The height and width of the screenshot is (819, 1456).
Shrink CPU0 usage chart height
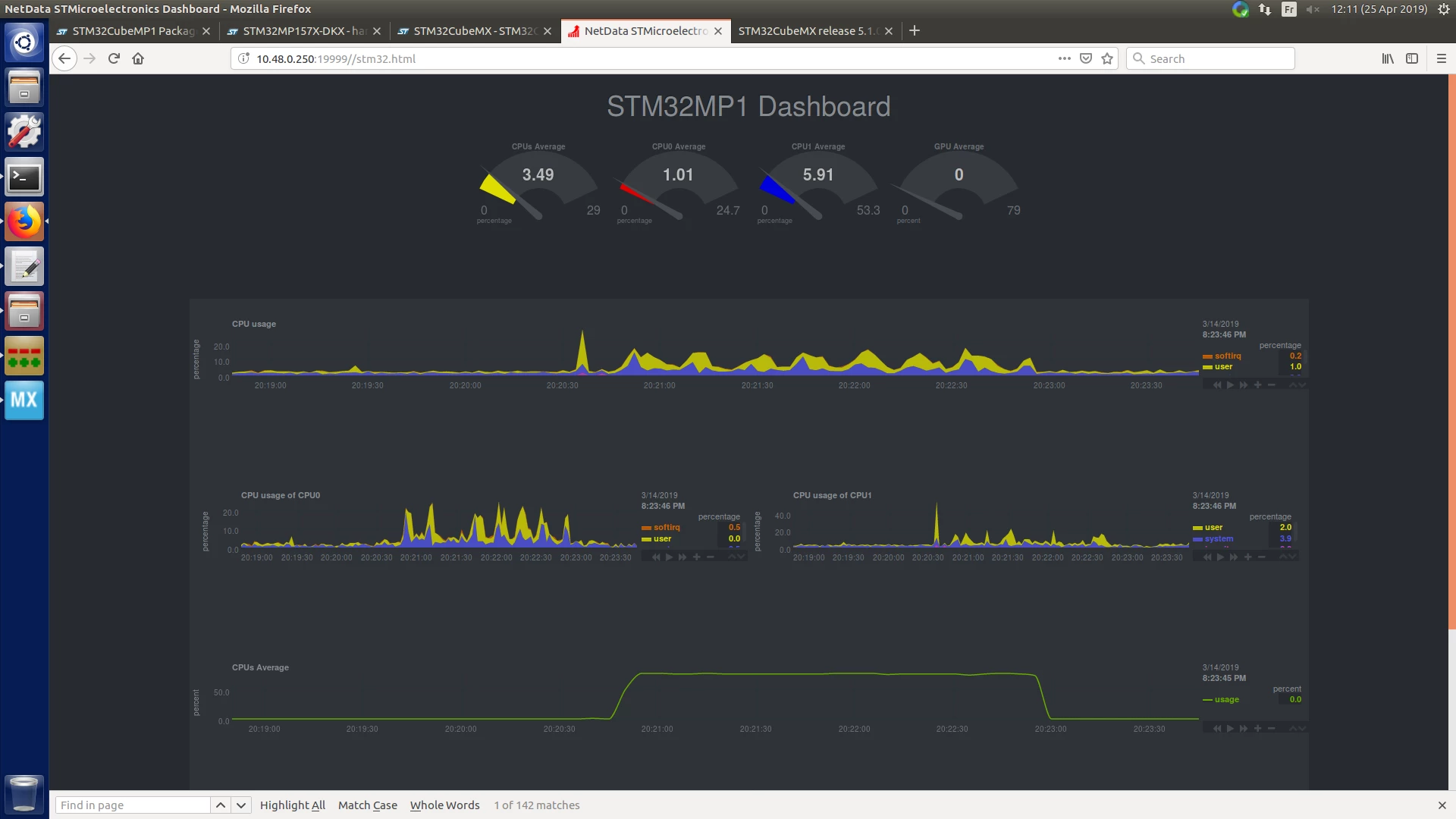coord(732,557)
